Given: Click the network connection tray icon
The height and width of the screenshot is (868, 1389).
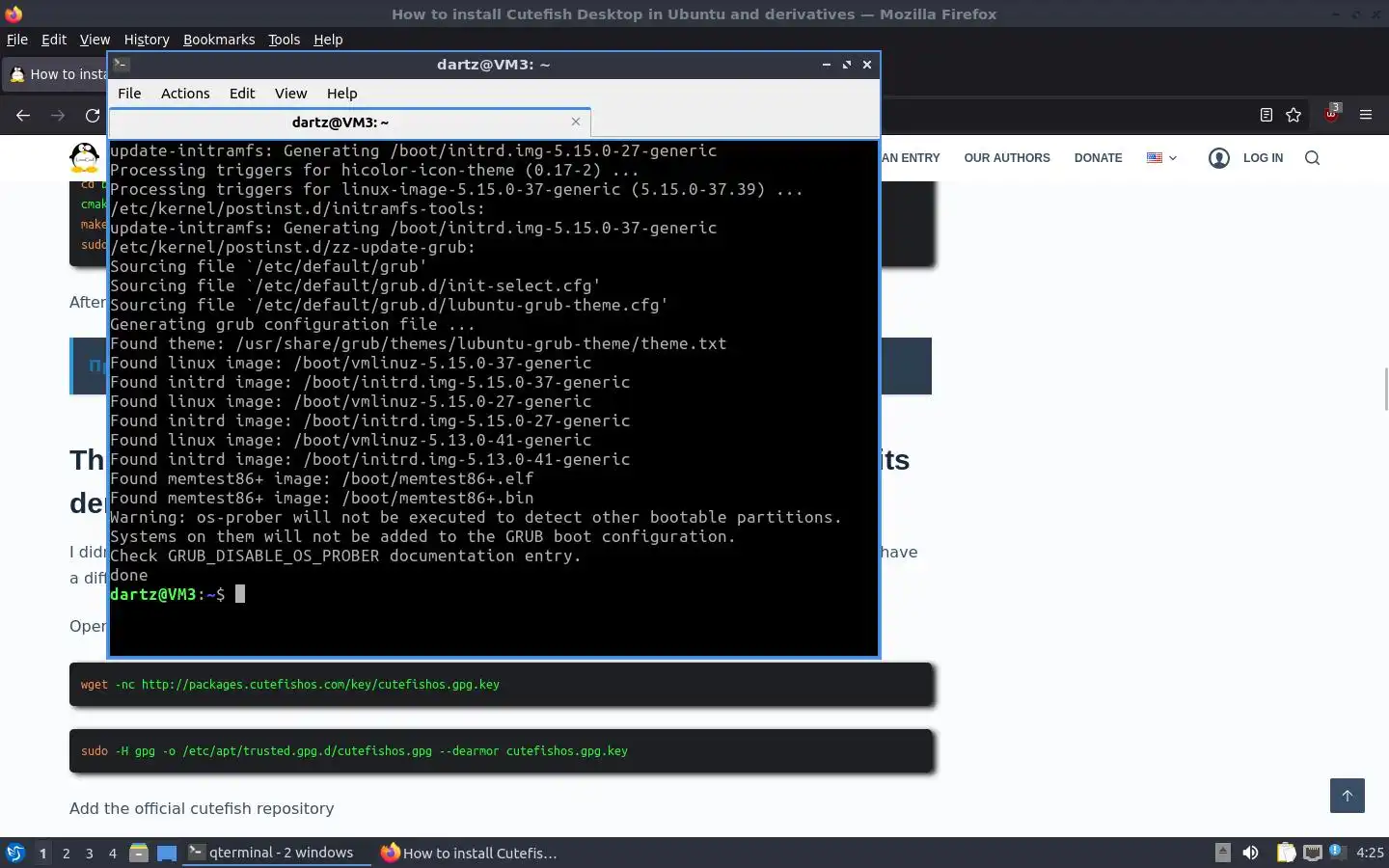Looking at the screenshot, I should tap(1312, 853).
